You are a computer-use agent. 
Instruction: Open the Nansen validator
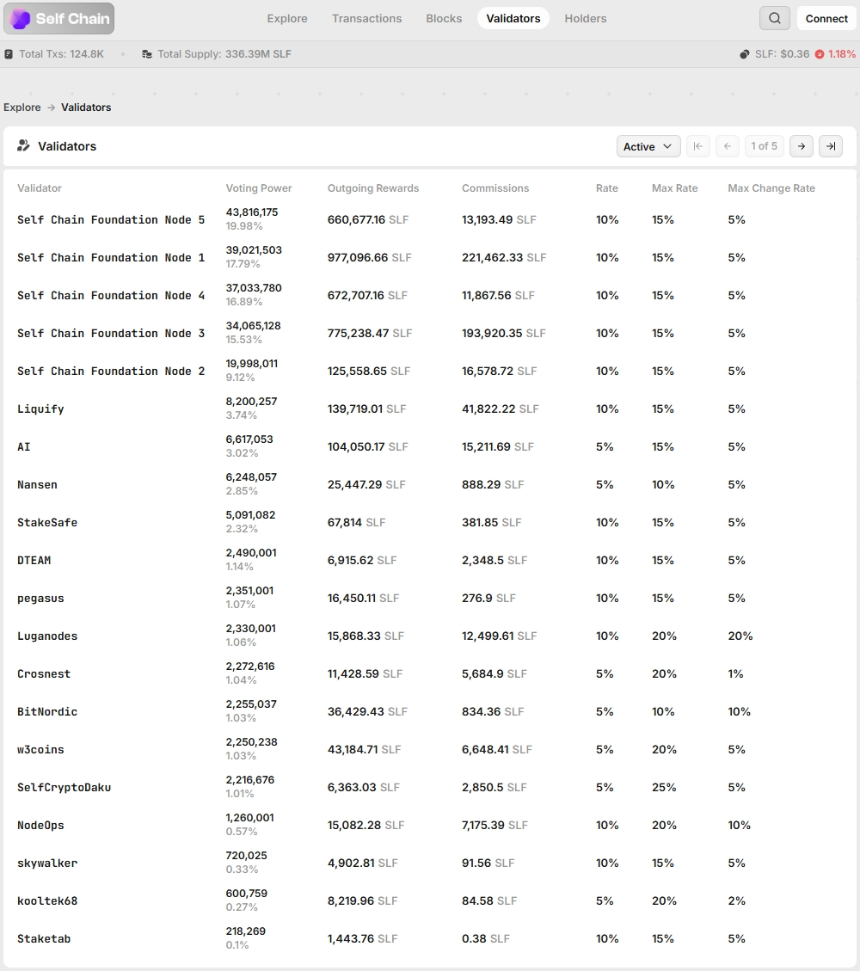37,485
